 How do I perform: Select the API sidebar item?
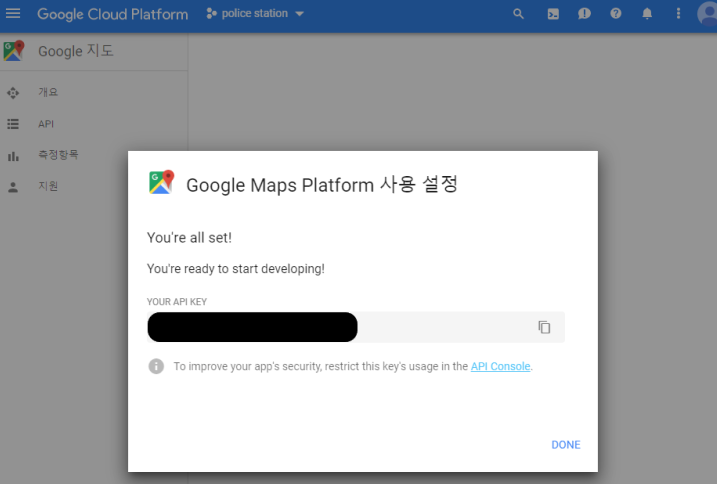46,124
